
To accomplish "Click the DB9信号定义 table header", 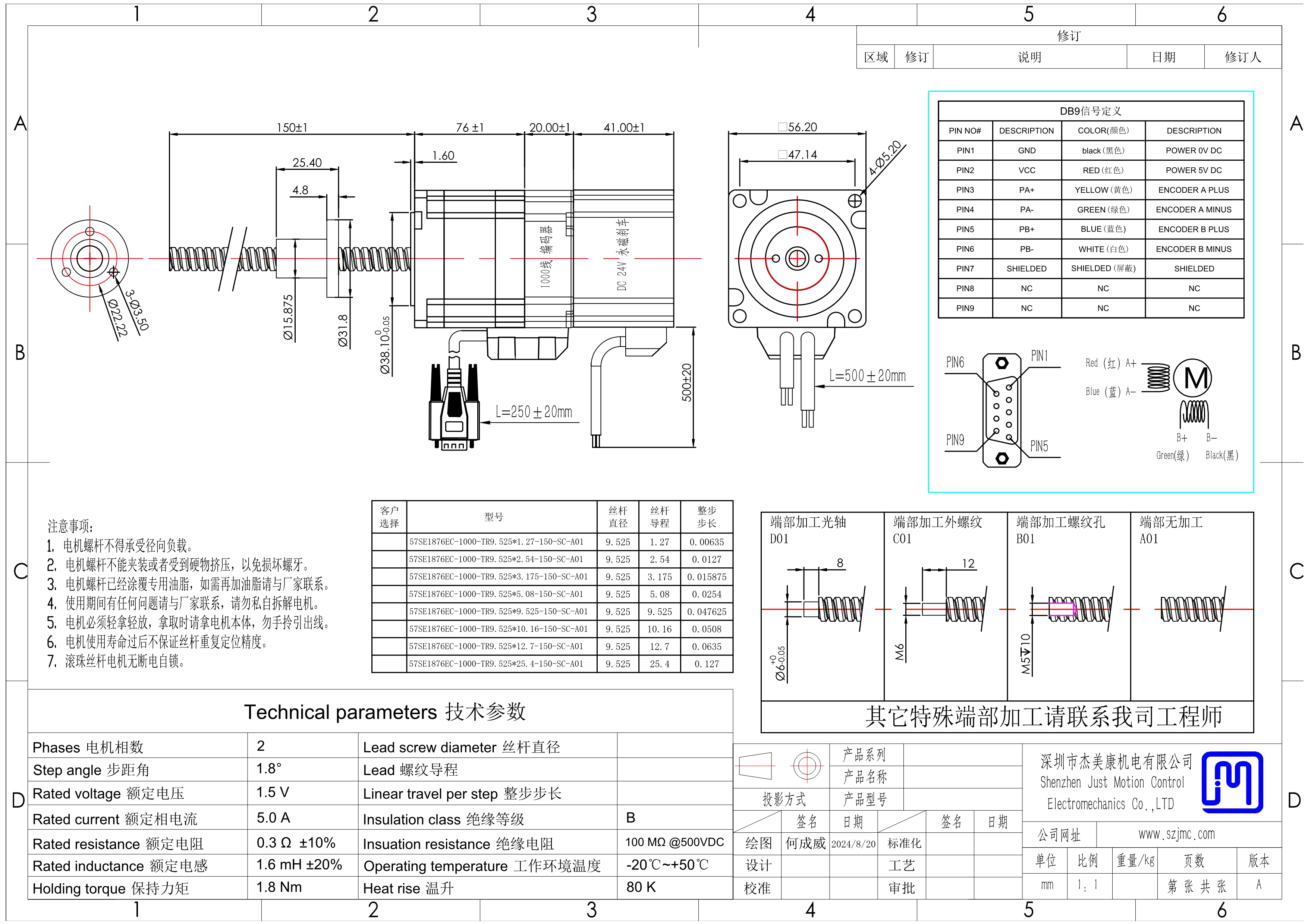I will tap(1090, 111).
